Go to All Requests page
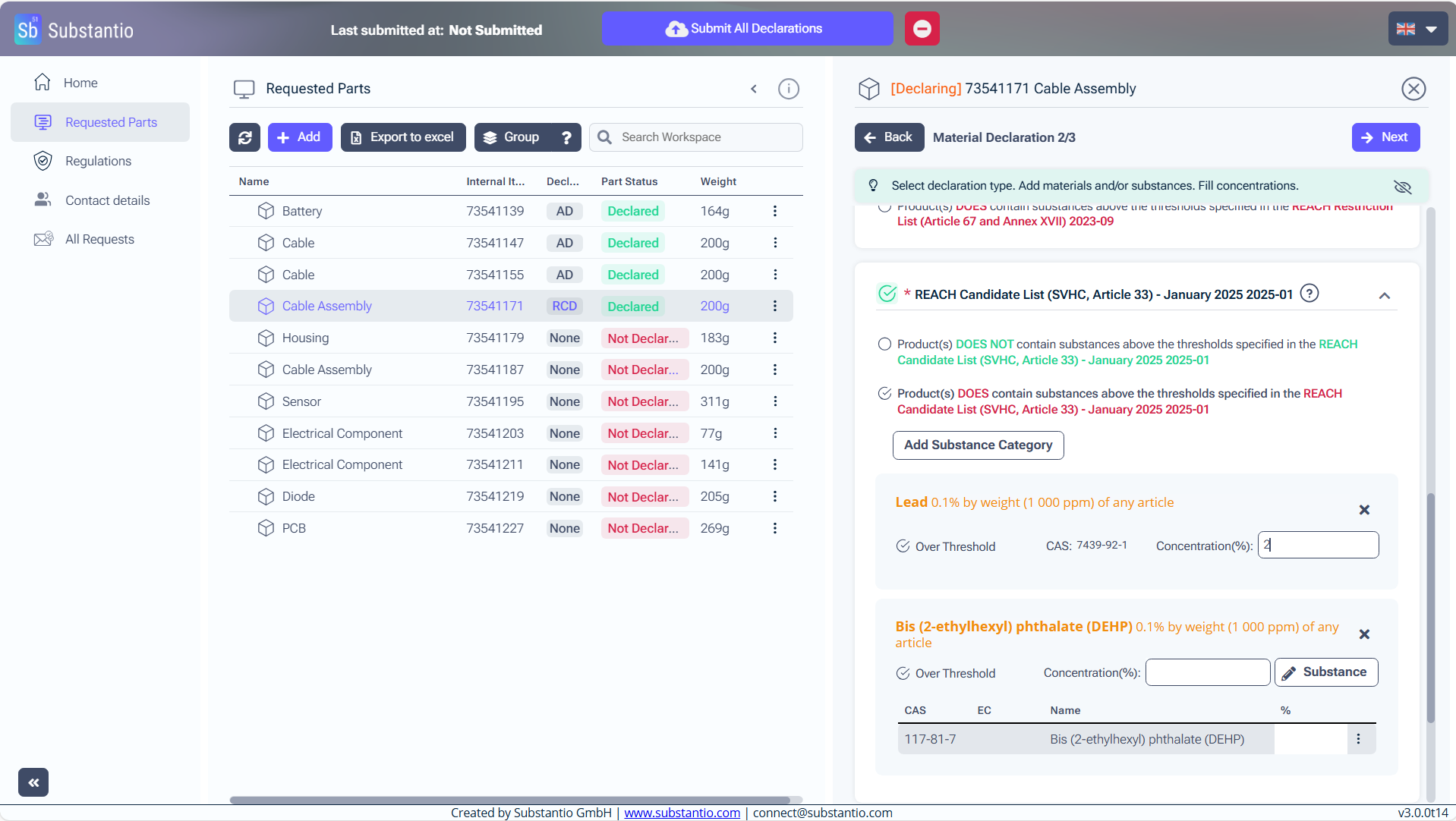Viewport: 1456px width, 821px height. 99,239
